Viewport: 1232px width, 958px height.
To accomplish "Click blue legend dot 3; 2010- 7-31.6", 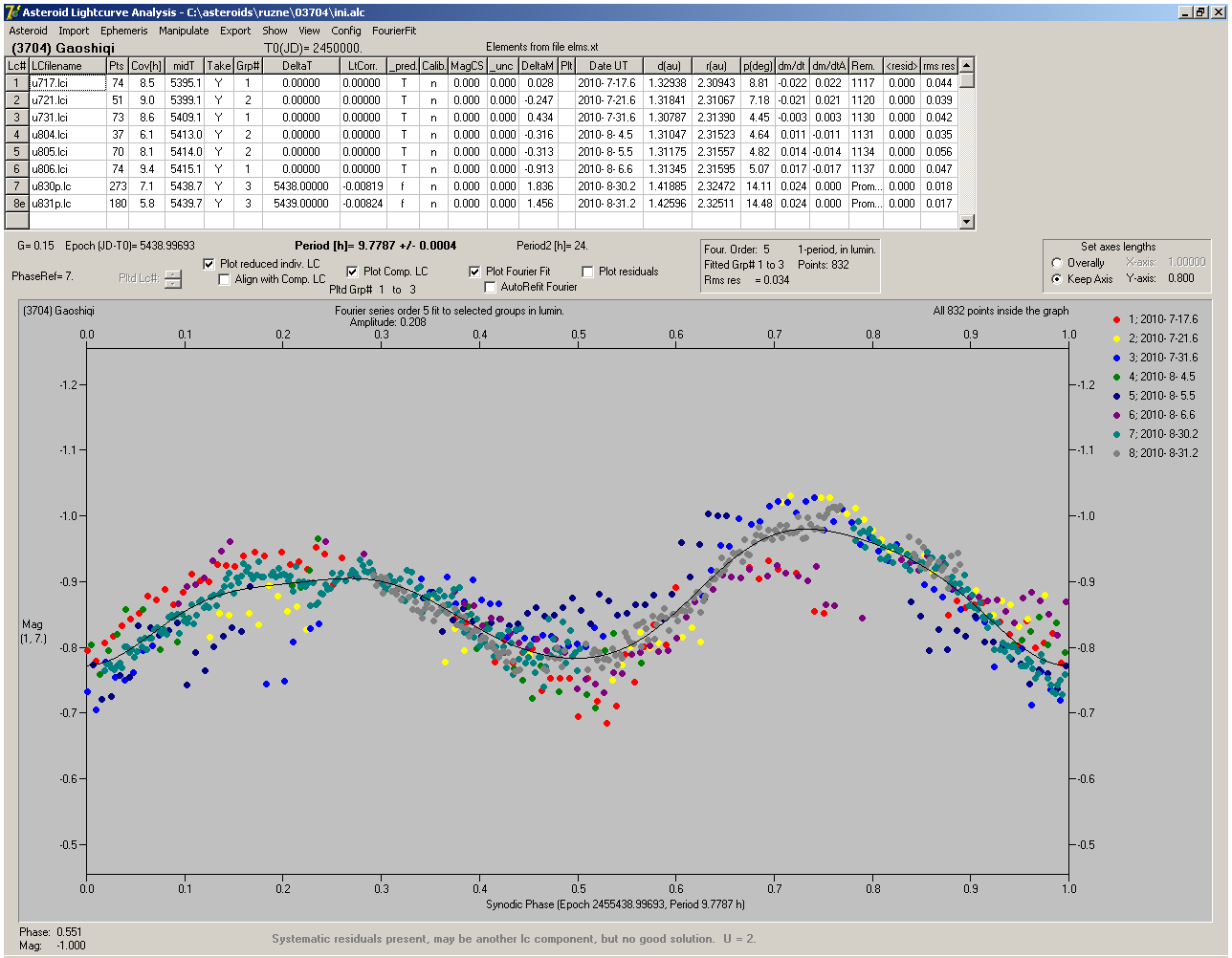I will (1117, 358).
